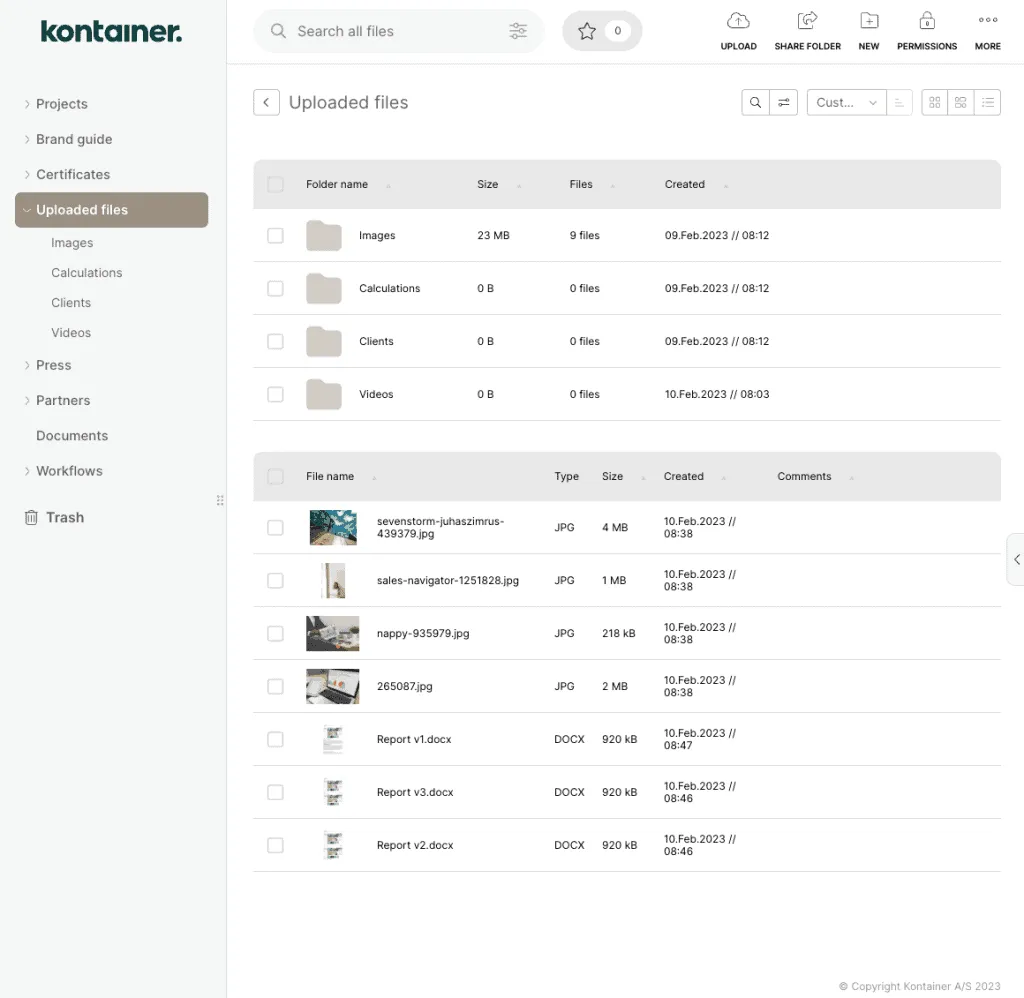1024x998 pixels.
Task: Switch to list view
Action: (987, 103)
